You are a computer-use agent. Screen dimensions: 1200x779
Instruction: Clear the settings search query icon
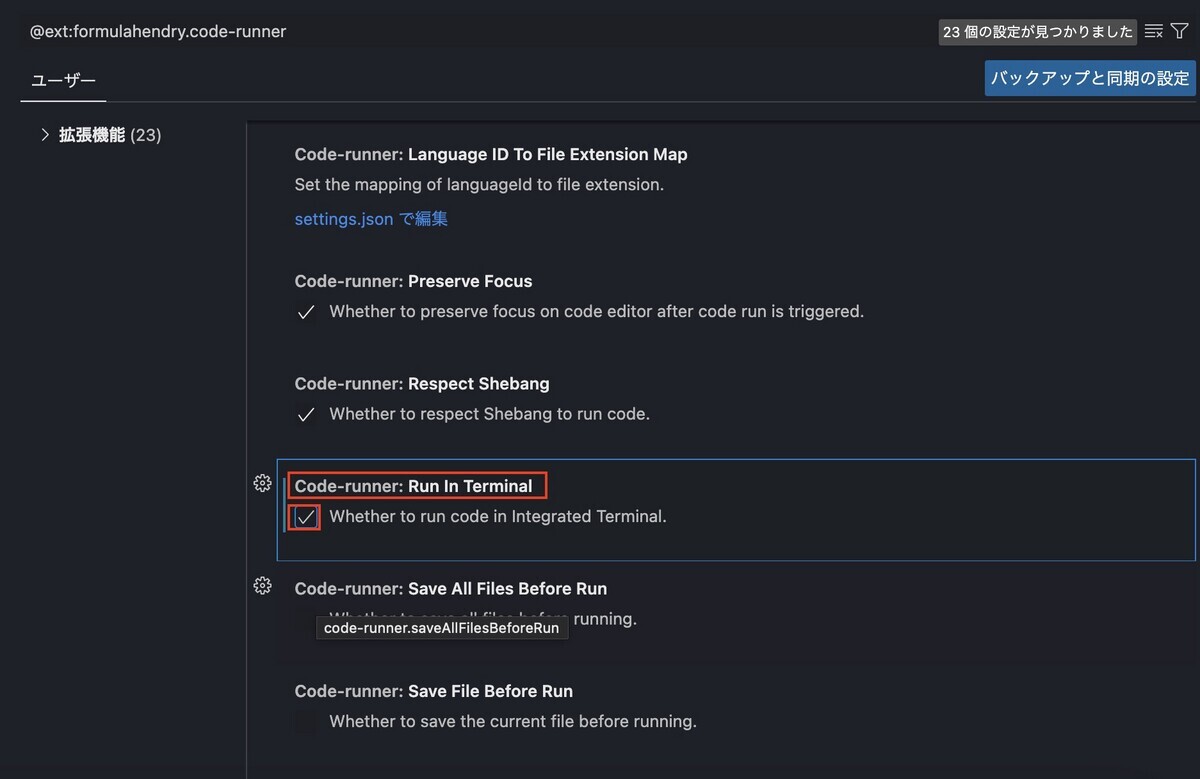pyautogui.click(x=1155, y=31)
